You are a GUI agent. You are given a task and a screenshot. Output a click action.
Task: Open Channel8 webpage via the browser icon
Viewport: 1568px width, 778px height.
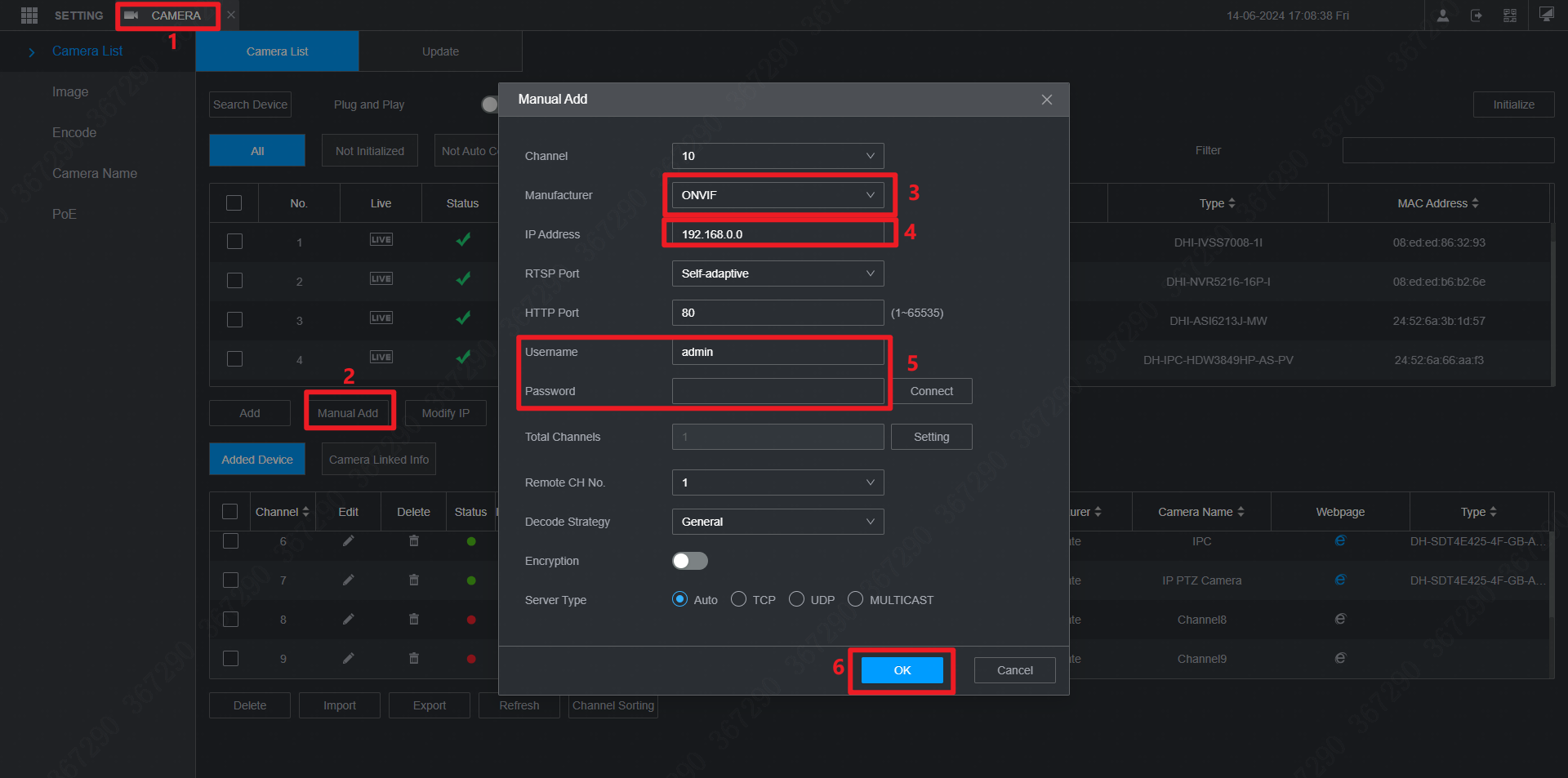pos(1339,619)
